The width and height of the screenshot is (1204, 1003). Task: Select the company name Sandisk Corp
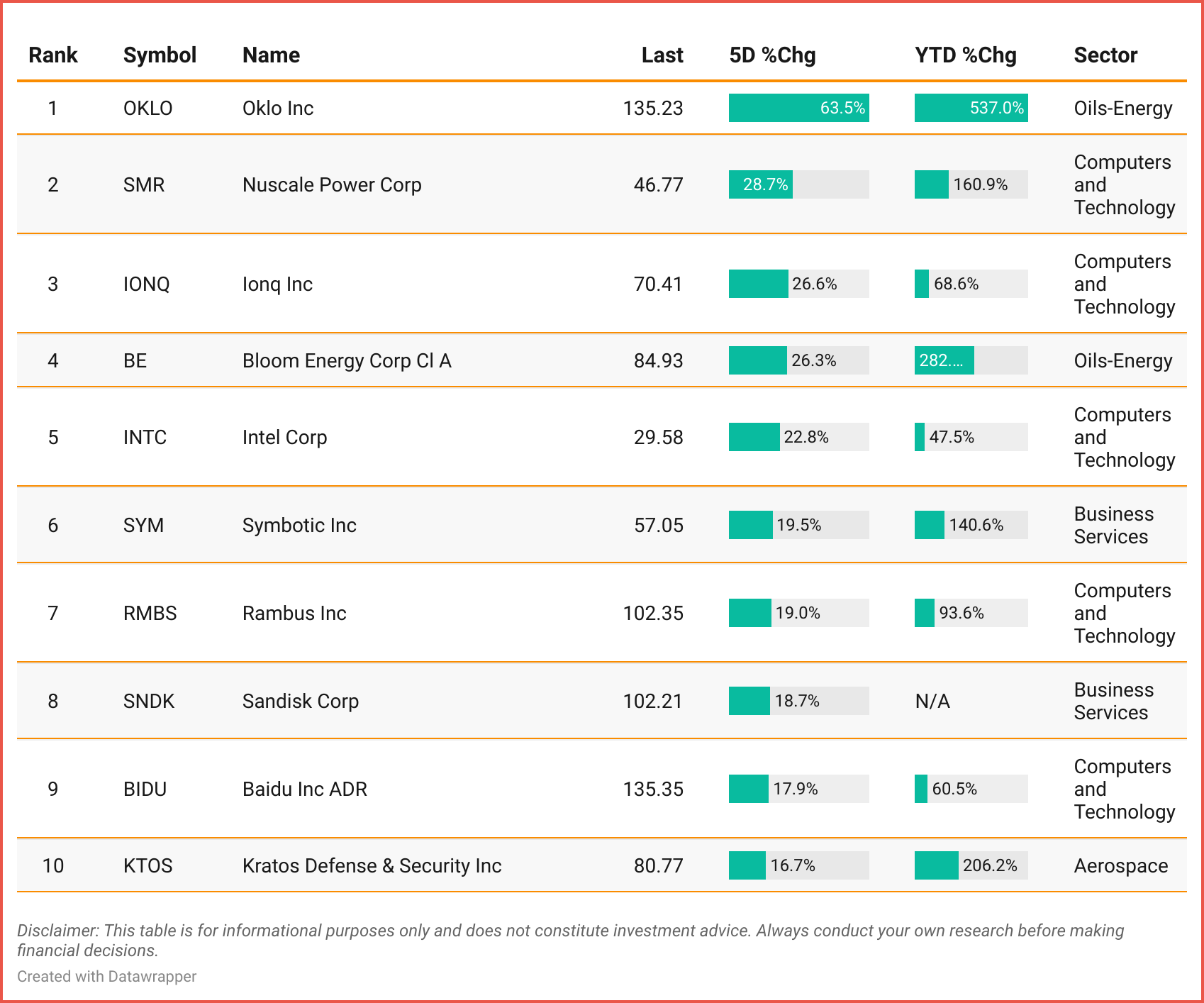301,701
